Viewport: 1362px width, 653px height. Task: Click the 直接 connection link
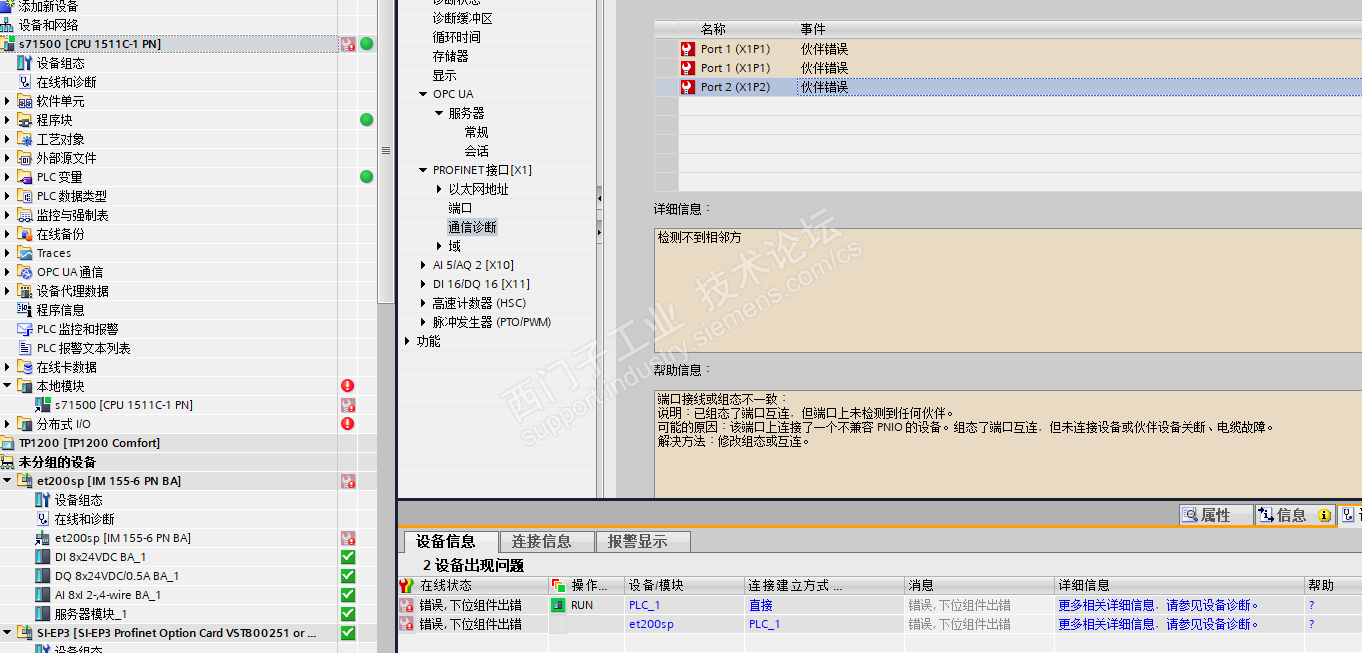tap(761, 605)
